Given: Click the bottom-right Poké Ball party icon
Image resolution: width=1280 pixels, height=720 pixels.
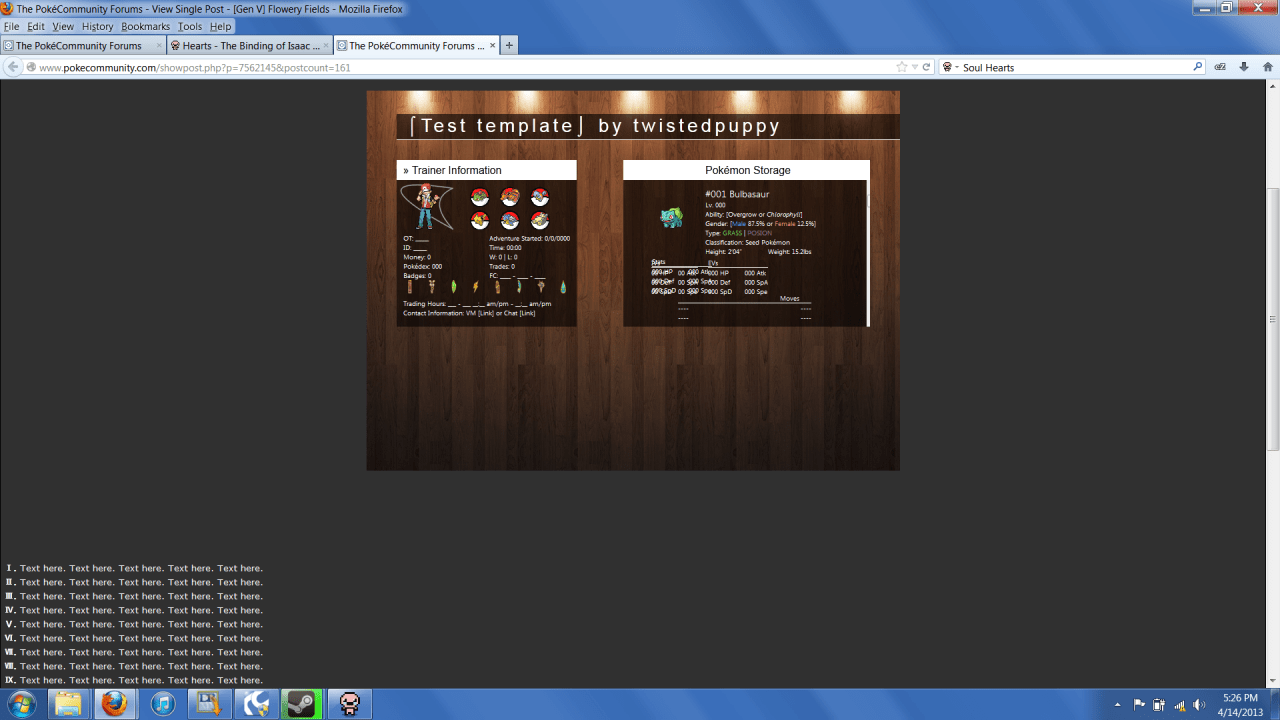Looking at the screenshot, I should (x=540, y=221).
